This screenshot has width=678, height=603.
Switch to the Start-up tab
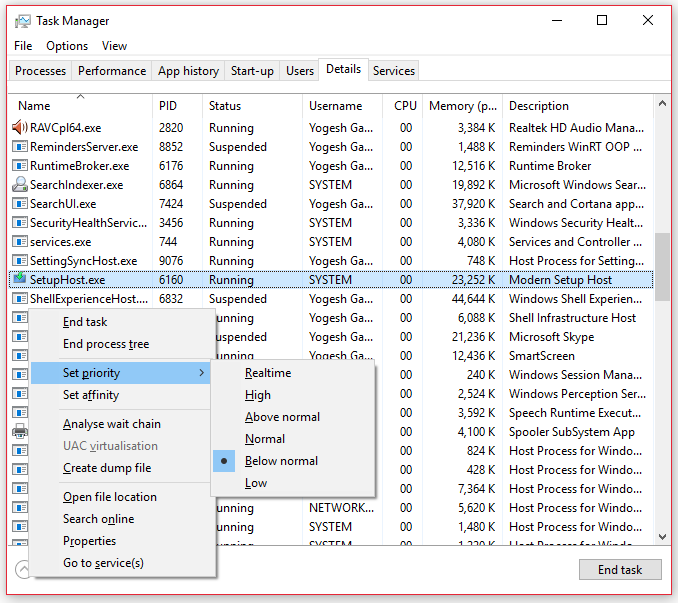point(252,71)
